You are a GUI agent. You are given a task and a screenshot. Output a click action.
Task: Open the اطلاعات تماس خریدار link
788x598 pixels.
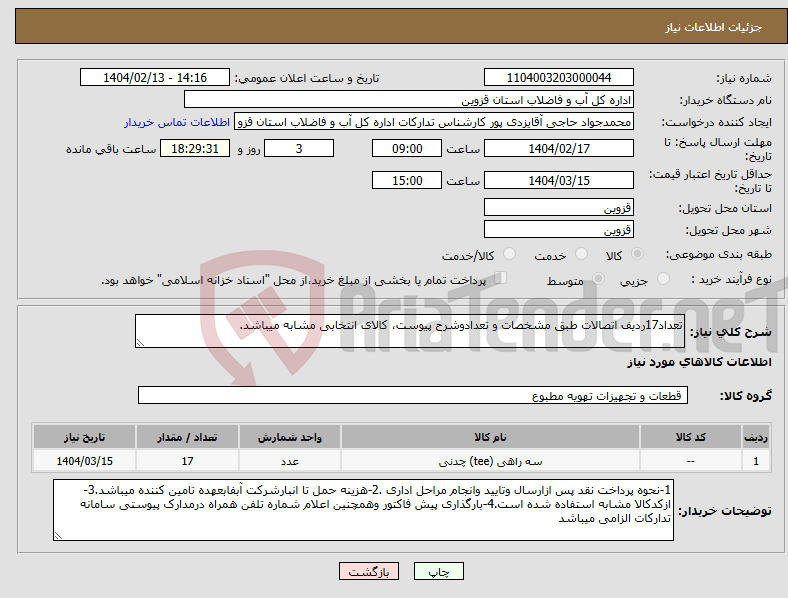(177, 122)
